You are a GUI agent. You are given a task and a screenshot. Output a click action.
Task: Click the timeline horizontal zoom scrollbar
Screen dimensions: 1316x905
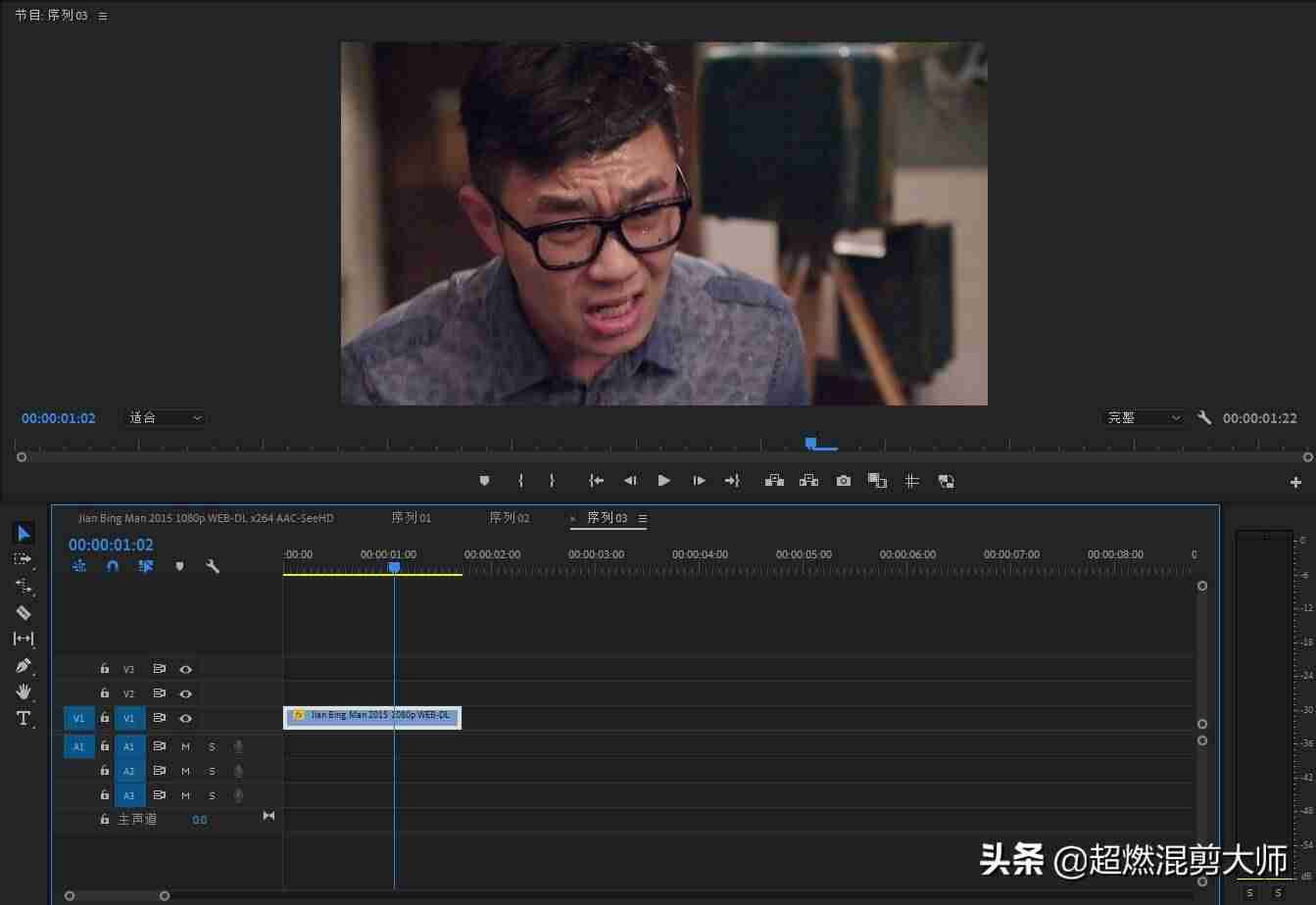pos(117,895)
